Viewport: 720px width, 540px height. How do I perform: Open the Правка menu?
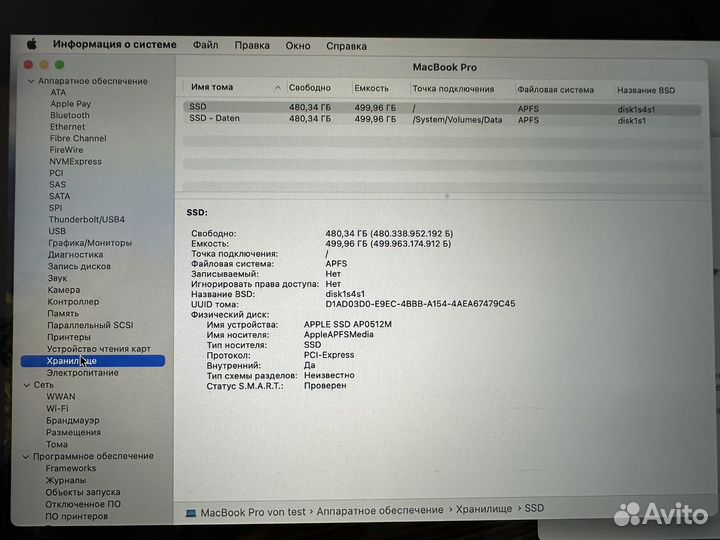point(252,45)
